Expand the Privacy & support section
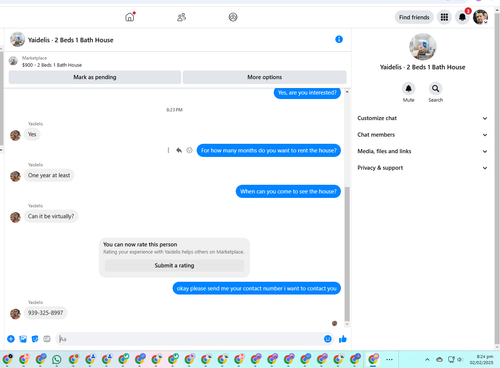The height and width of the screenshot is (368, 500). click(x=422, y=168)
